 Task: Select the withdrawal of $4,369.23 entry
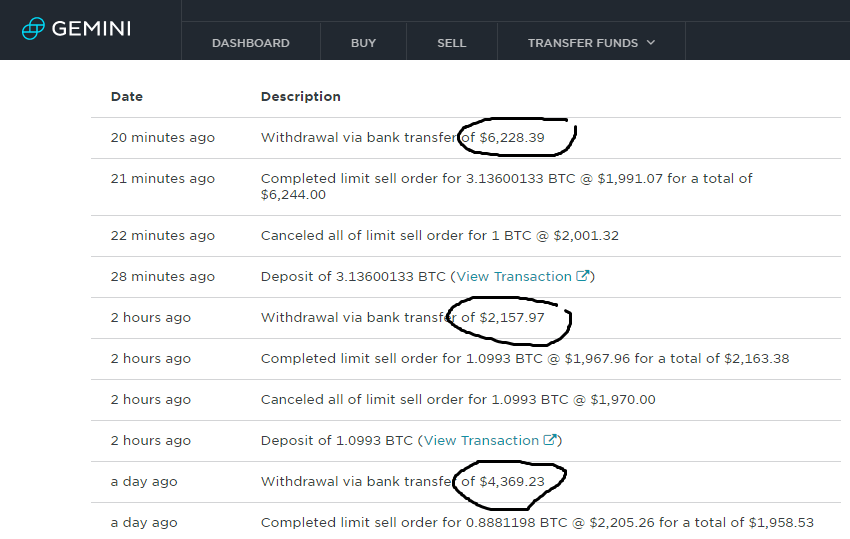[402, 482]
